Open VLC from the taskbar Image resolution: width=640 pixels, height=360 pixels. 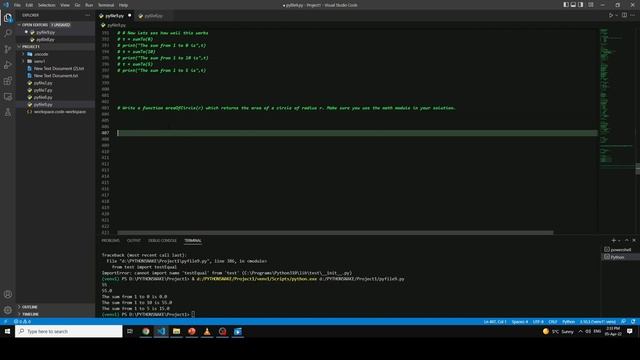click(207, 331)
